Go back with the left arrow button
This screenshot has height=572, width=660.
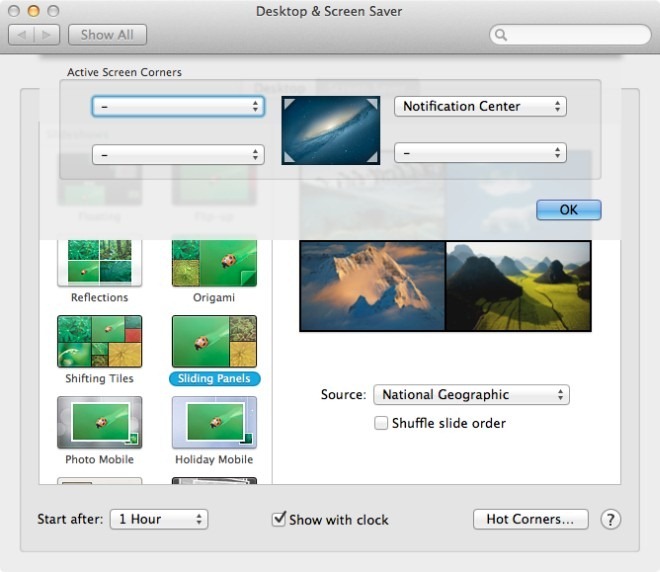[21, 35]
